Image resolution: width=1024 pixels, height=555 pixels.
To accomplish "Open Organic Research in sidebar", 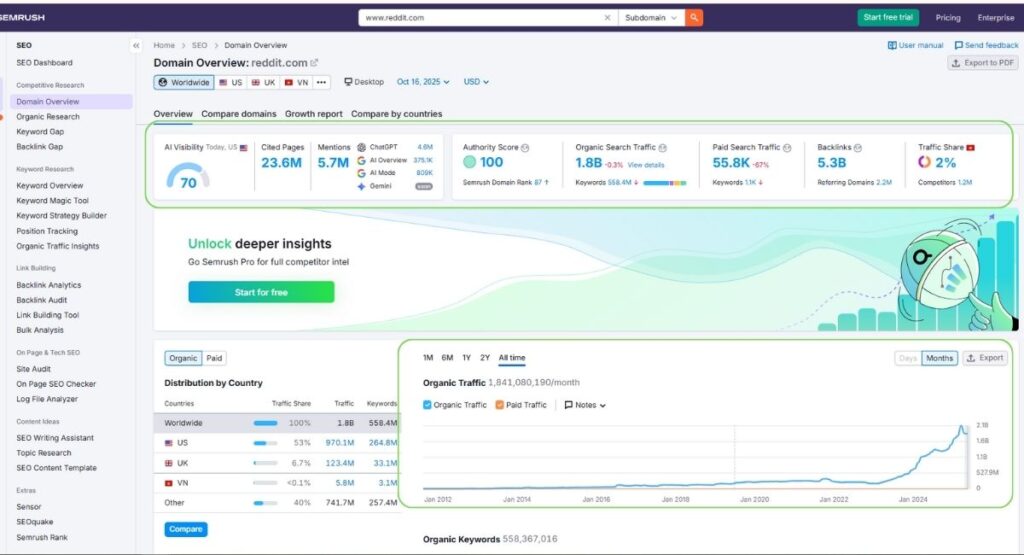I will pyautogui.click(x=48, y=117).
